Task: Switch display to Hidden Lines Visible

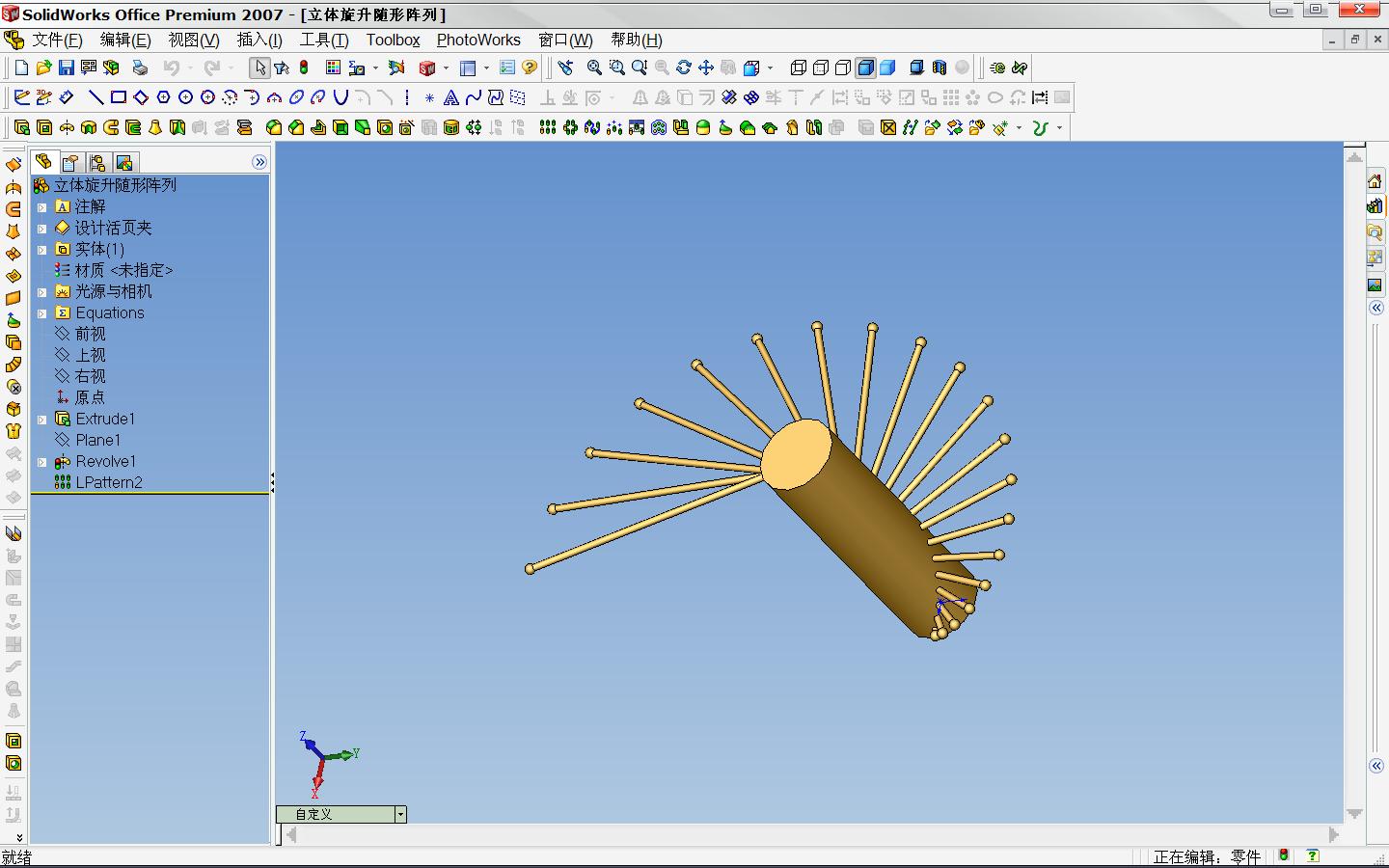Action: (x=821, y=68)
